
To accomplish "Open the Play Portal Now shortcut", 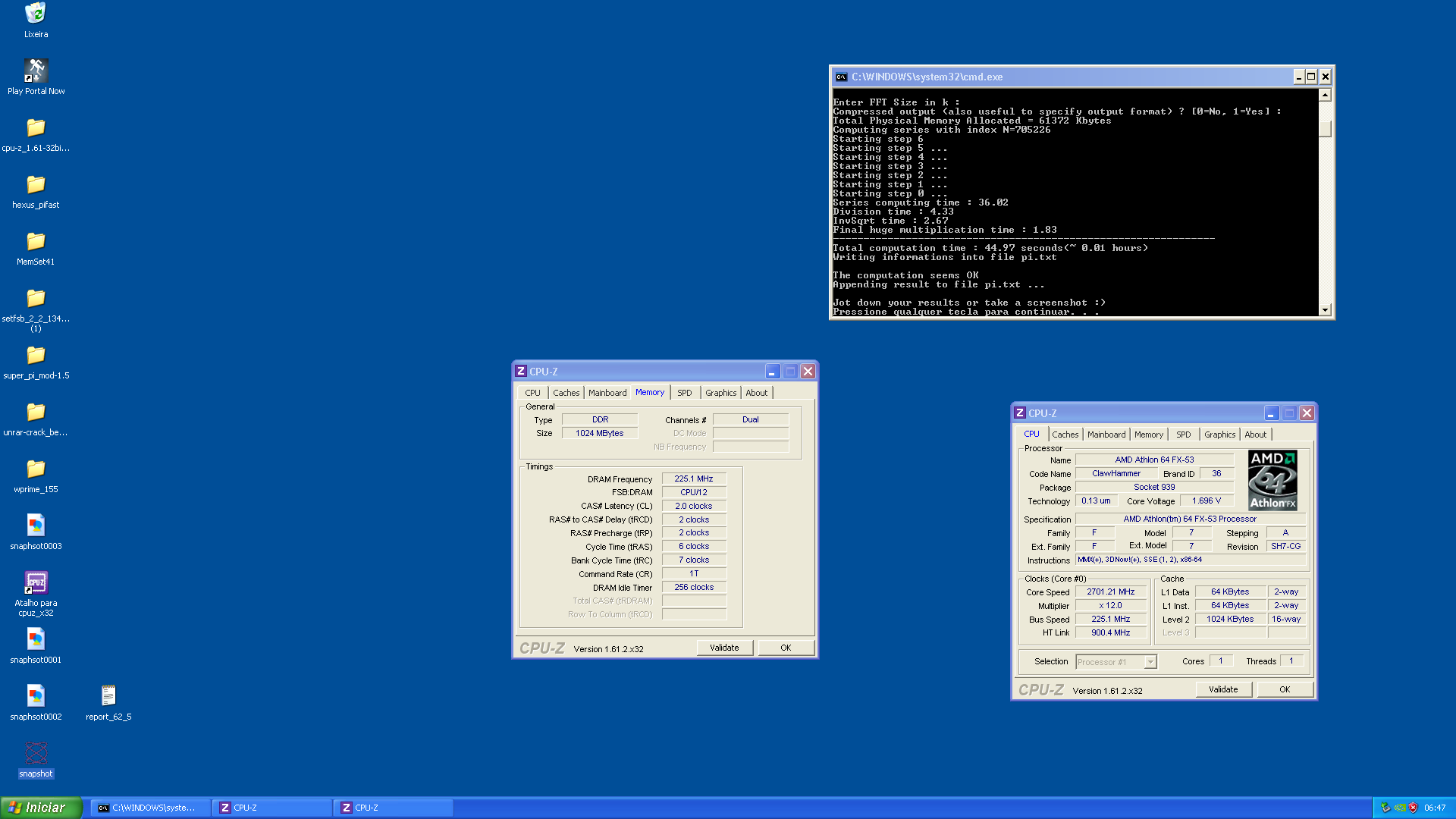I will [x=36, y=71].
